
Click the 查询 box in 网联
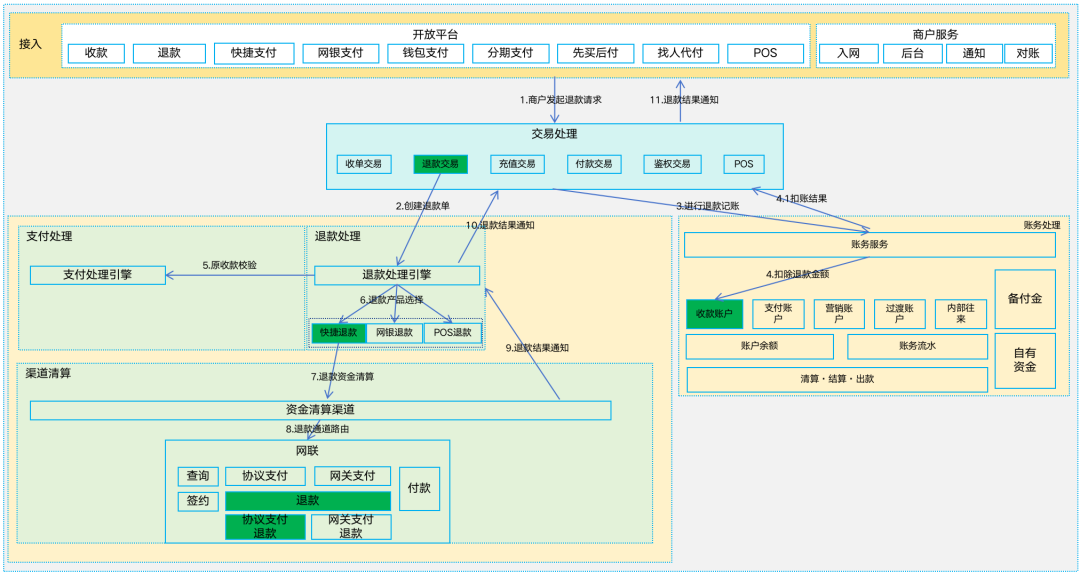tap(198, 476)
